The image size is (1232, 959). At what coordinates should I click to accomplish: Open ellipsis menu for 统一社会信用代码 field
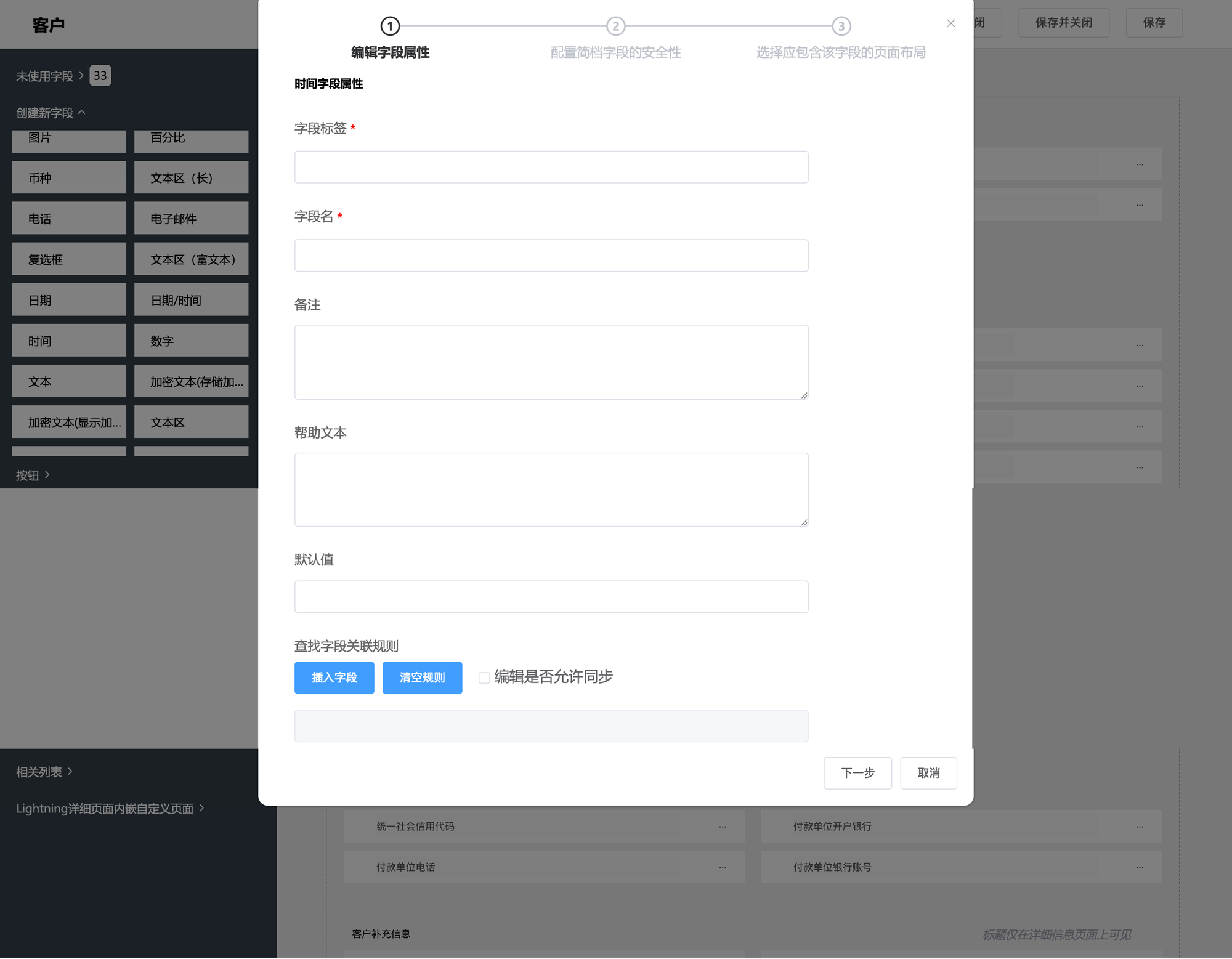pos(722,827)
